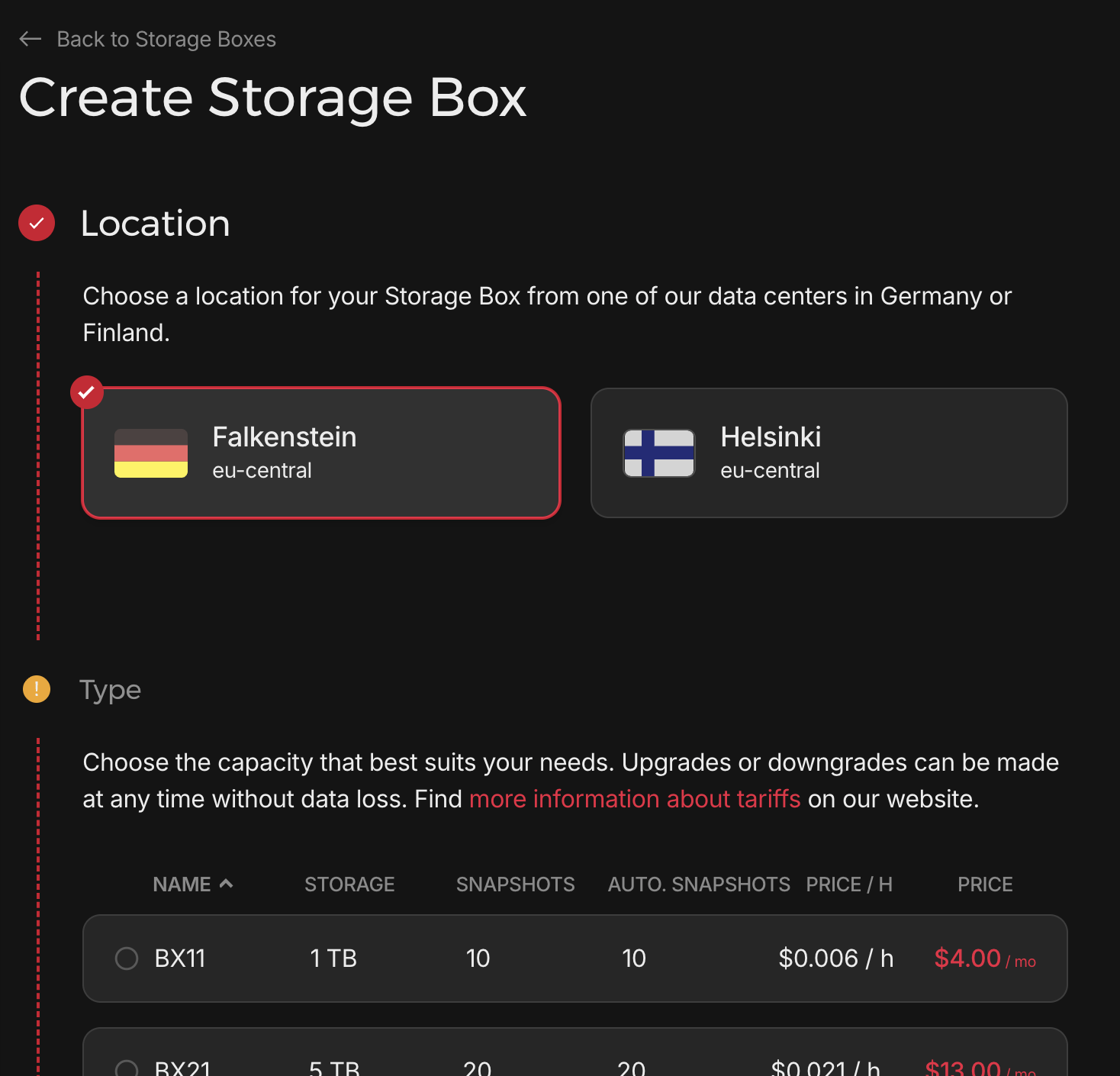Go back to Storage Boxes
Image resolution: width=1120 pixels, height=1076 pixels.
point(166,38)
